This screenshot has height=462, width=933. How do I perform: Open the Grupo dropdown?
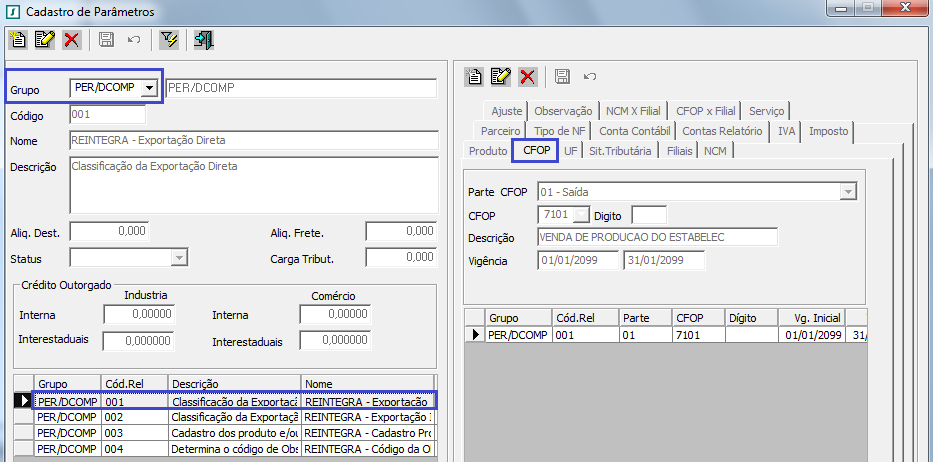(150, 88)
